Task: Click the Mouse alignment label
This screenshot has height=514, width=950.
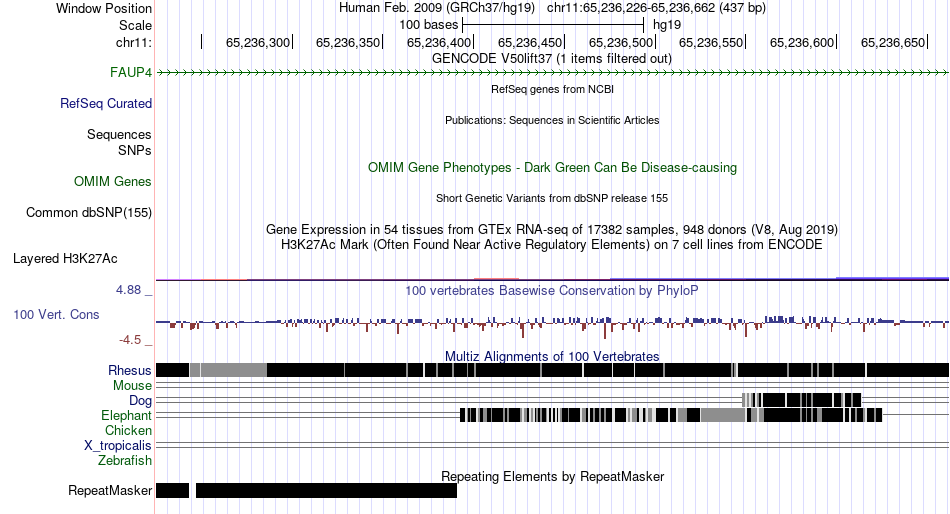Action: click(132, 386)
